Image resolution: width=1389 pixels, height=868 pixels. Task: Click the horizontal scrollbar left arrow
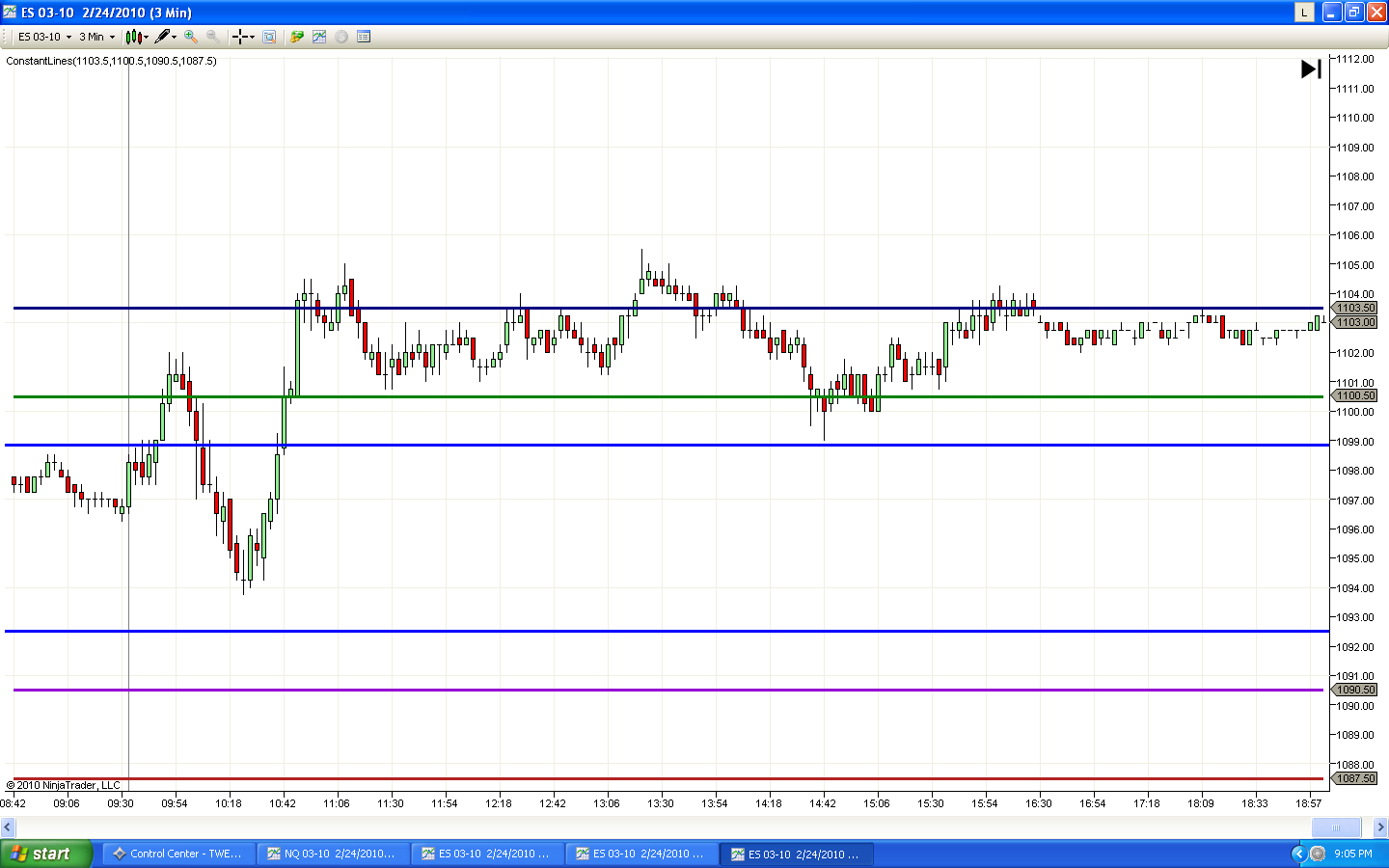tap(8, 827)
